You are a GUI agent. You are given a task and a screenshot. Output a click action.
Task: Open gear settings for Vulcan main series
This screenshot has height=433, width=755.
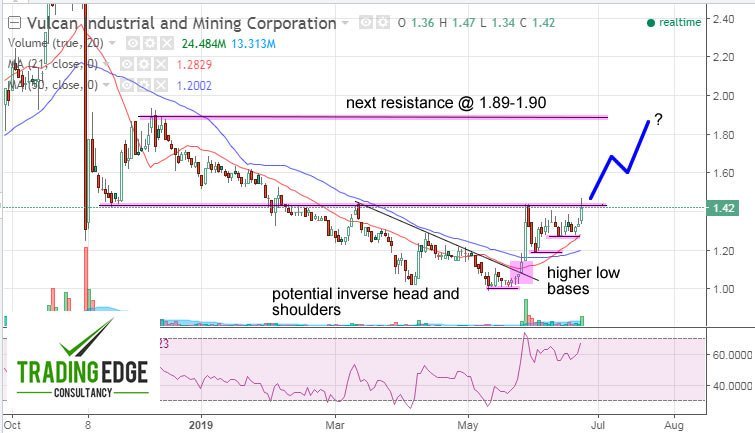pos(383,22)
